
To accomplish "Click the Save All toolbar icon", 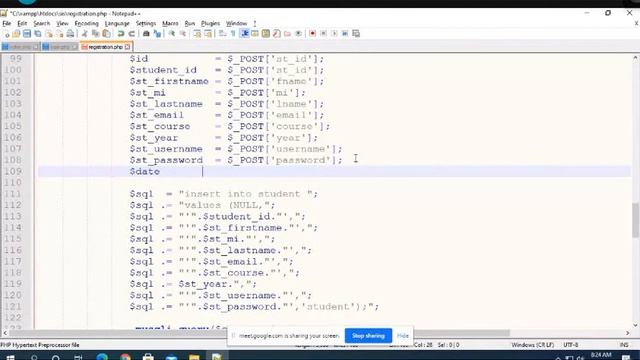I will pos(38,33).
